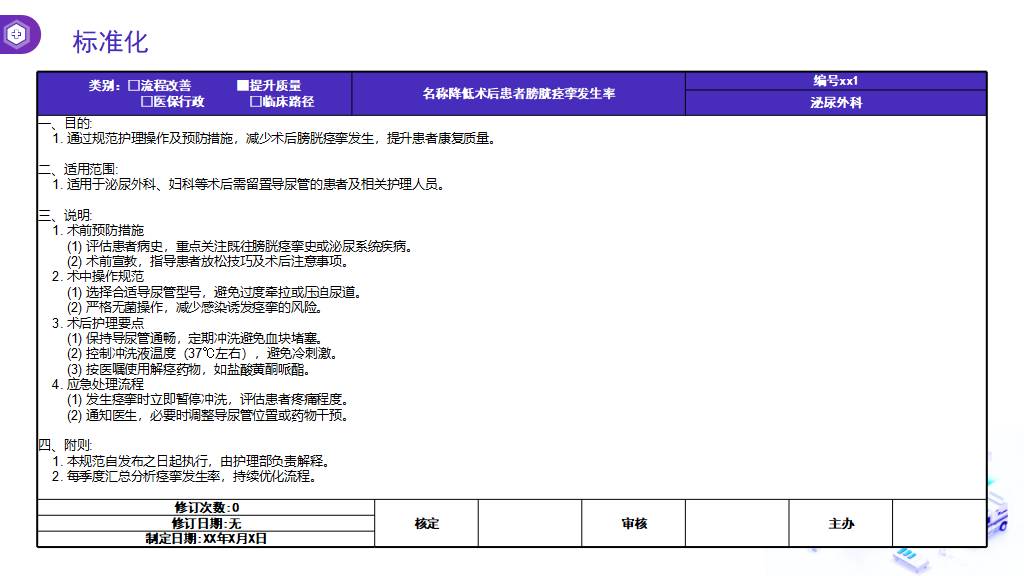The image size is (1024, 576).
Task: Enable the 临床路径 checkbox
Action: [x=255, y=102]
